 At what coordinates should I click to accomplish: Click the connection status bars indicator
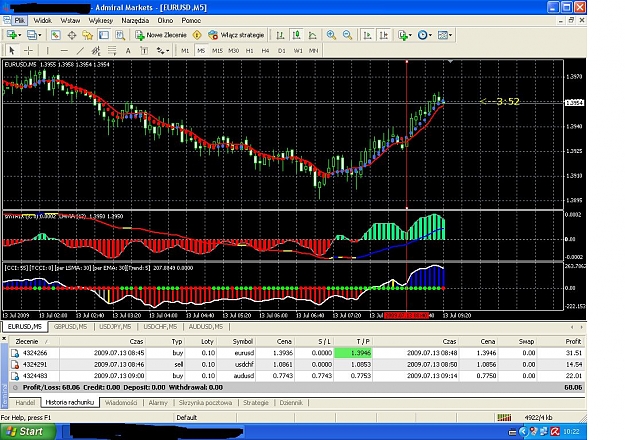click(x=504, y=418)
